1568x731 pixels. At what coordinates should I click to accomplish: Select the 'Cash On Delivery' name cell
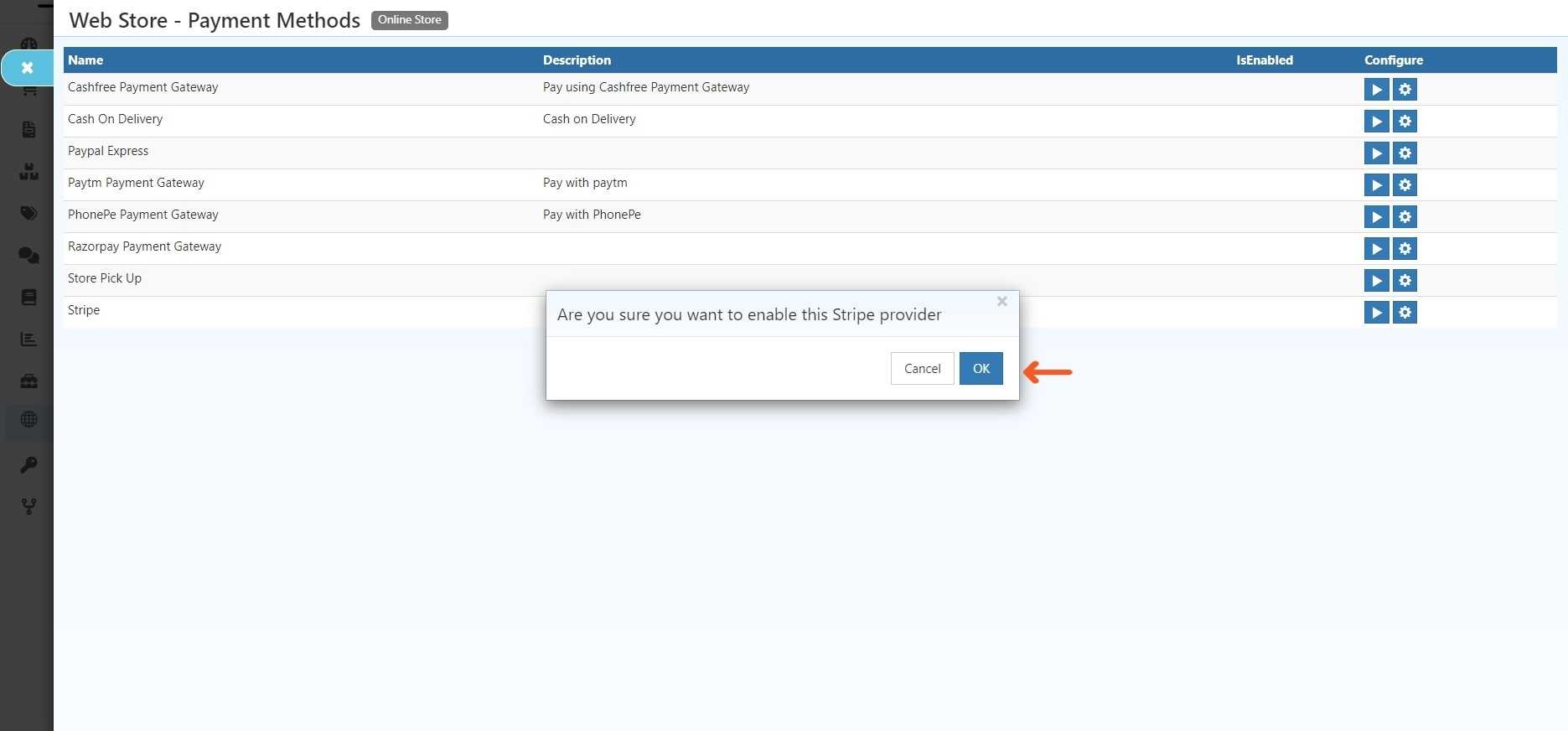click(115, 119)
